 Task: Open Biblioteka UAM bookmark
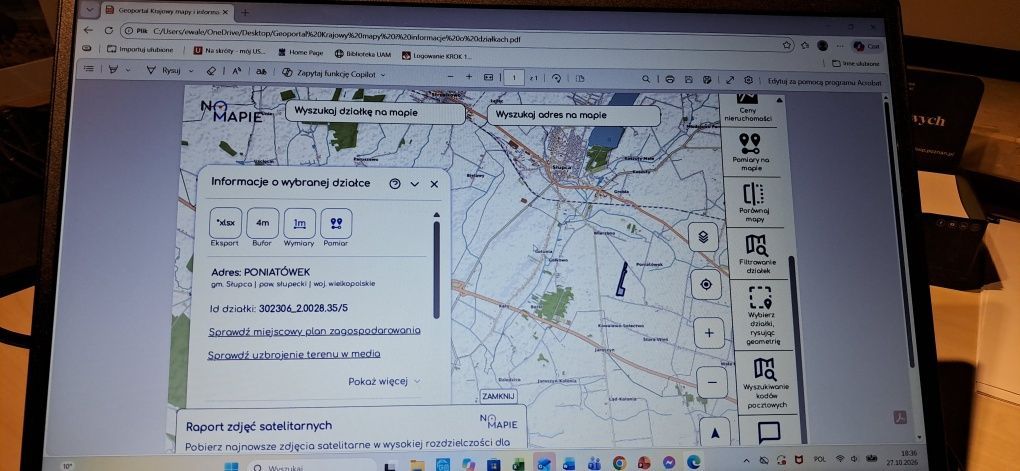(x=362, y=54)
